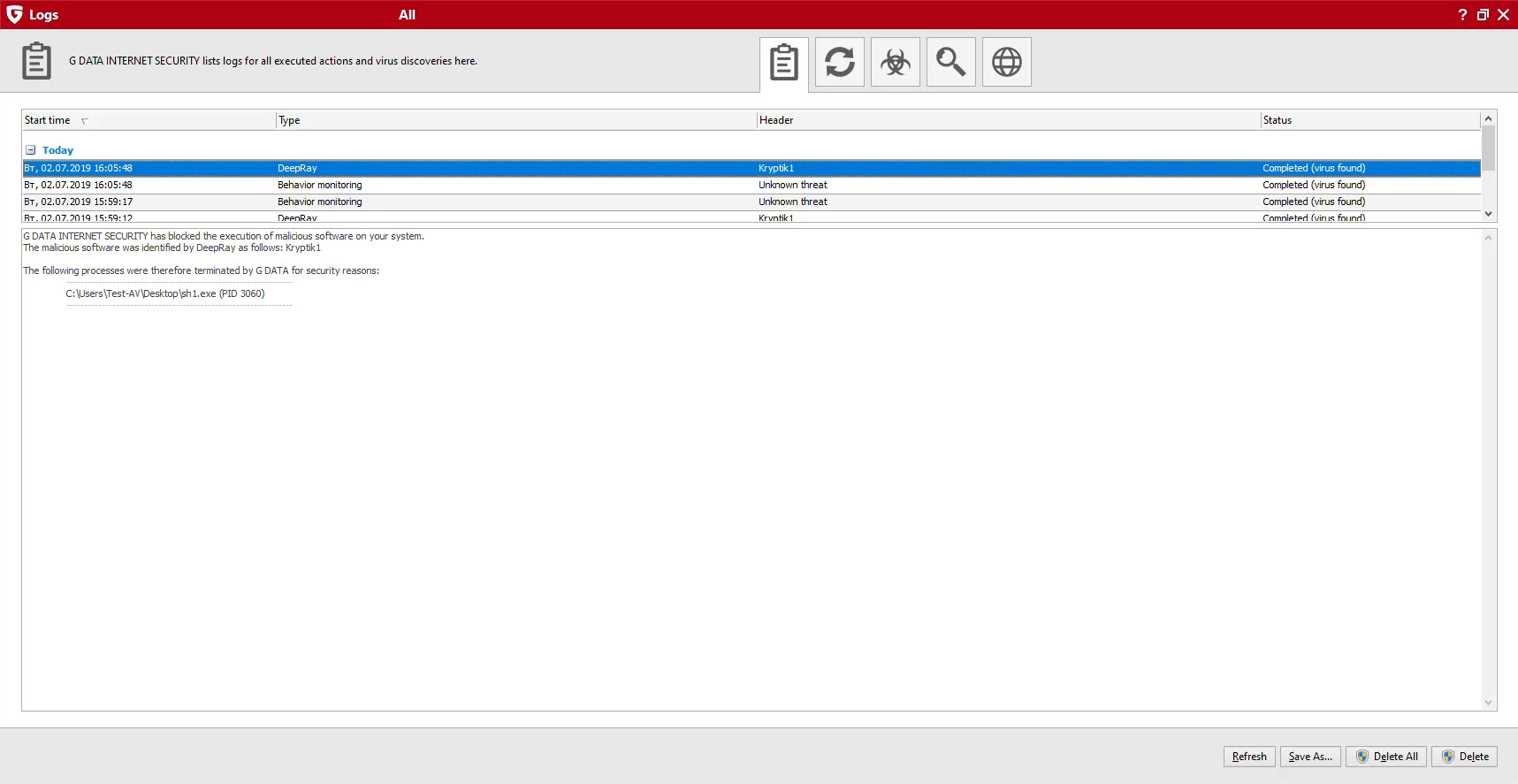Collapse the Today group
1518x784 pixels.
(x=30, y=150)
